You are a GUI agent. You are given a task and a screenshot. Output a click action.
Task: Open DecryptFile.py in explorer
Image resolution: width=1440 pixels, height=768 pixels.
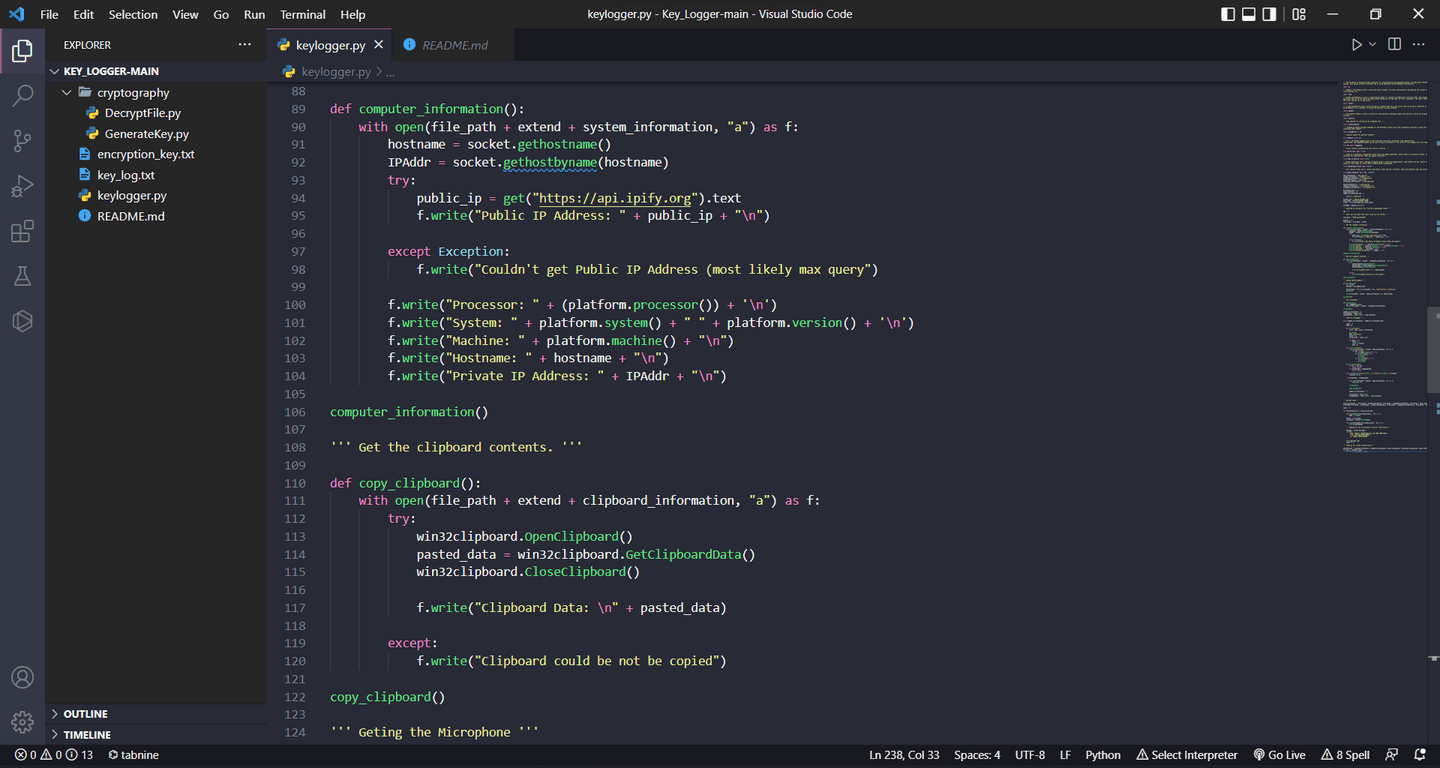click(x=157, y=113)
